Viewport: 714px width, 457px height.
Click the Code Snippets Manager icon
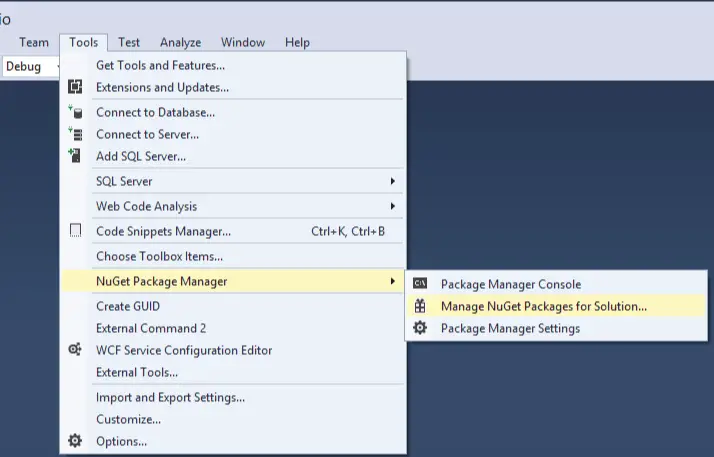(x=75, y=231)
